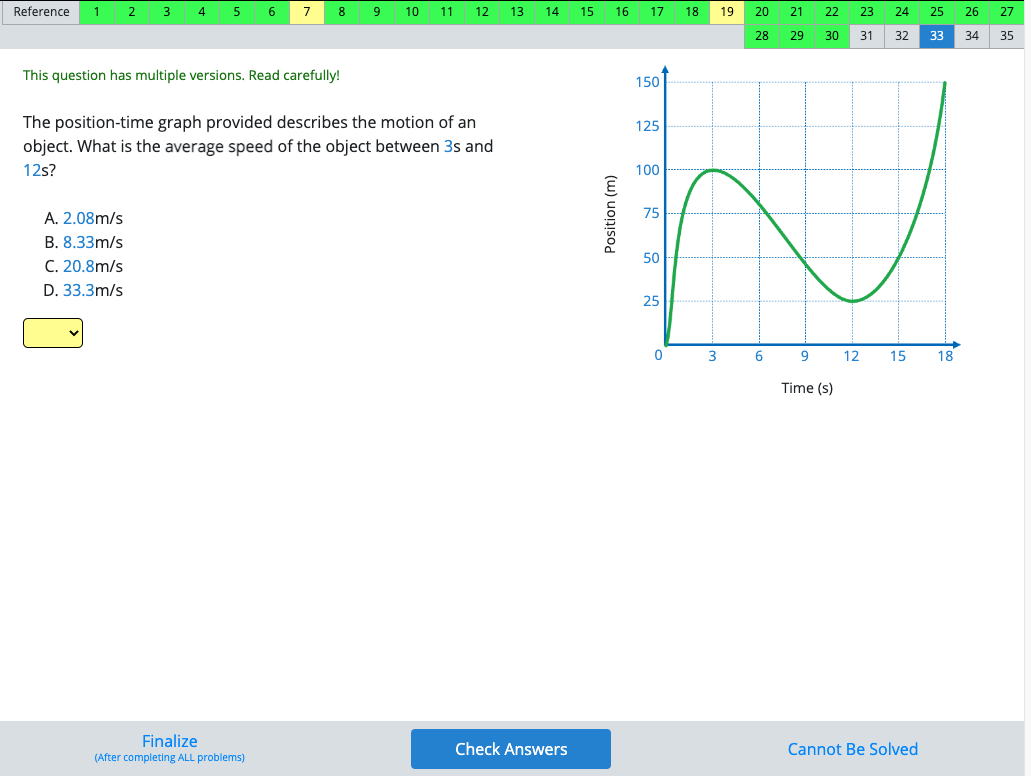
Task: Open unanswered question 34
Action: pyautogui.click(x=972, y=36)
